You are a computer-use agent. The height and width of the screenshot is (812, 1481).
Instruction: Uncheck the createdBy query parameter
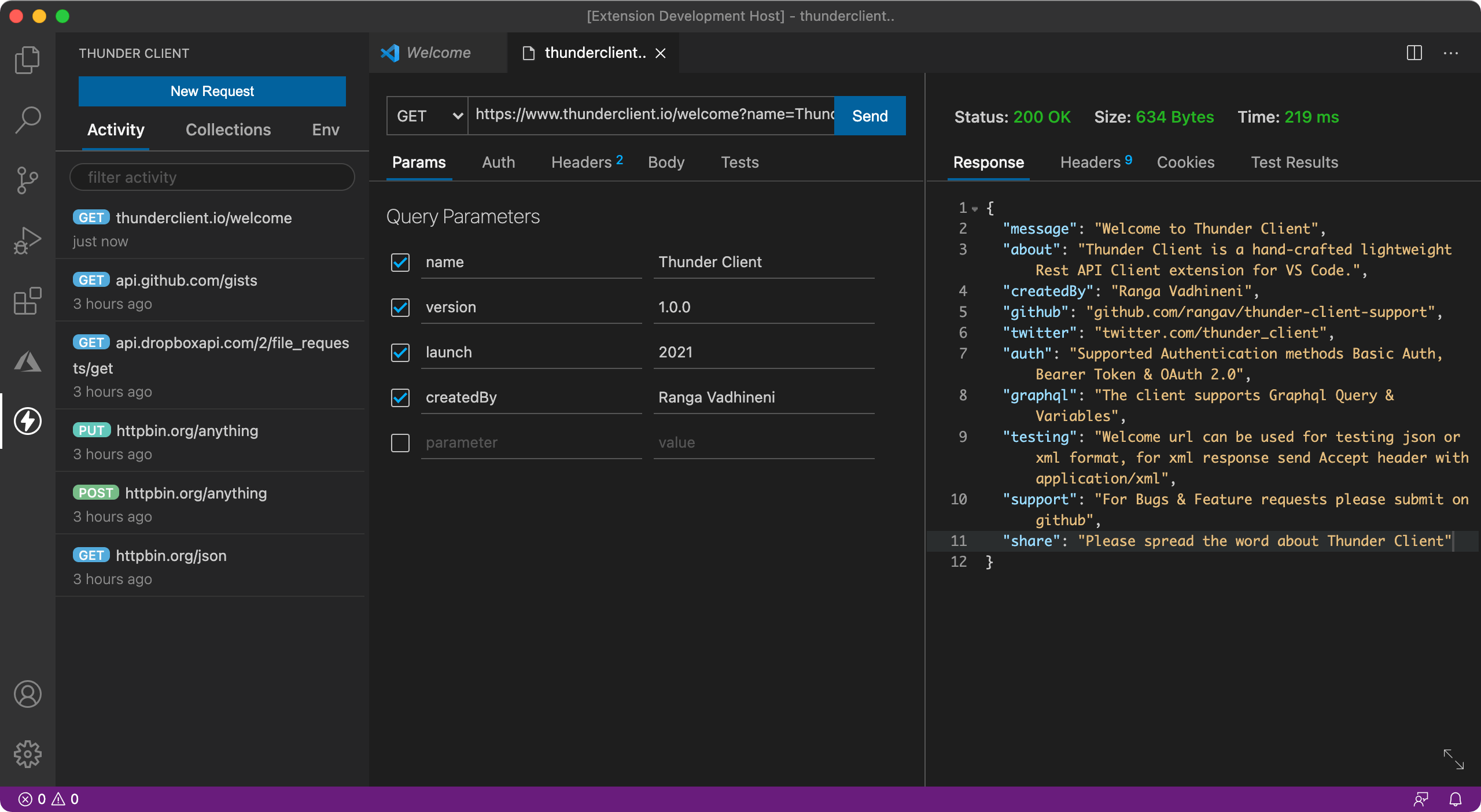(400, 397)
